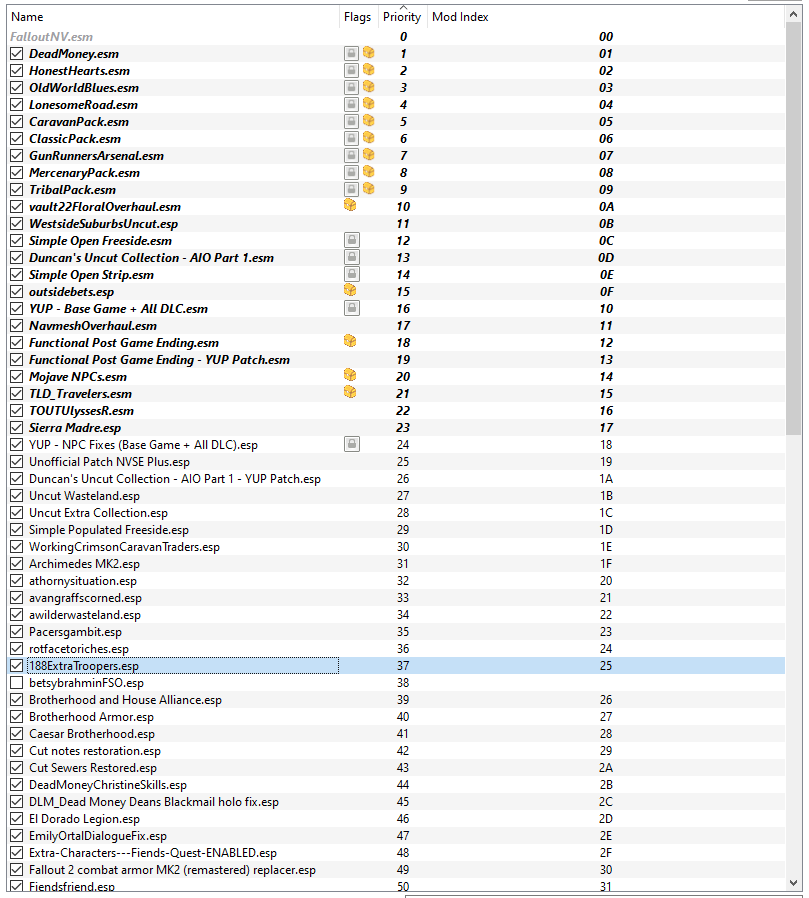
Task: Select the Brotherhood and House Alliance.esp name
Action: pos(125,700)
